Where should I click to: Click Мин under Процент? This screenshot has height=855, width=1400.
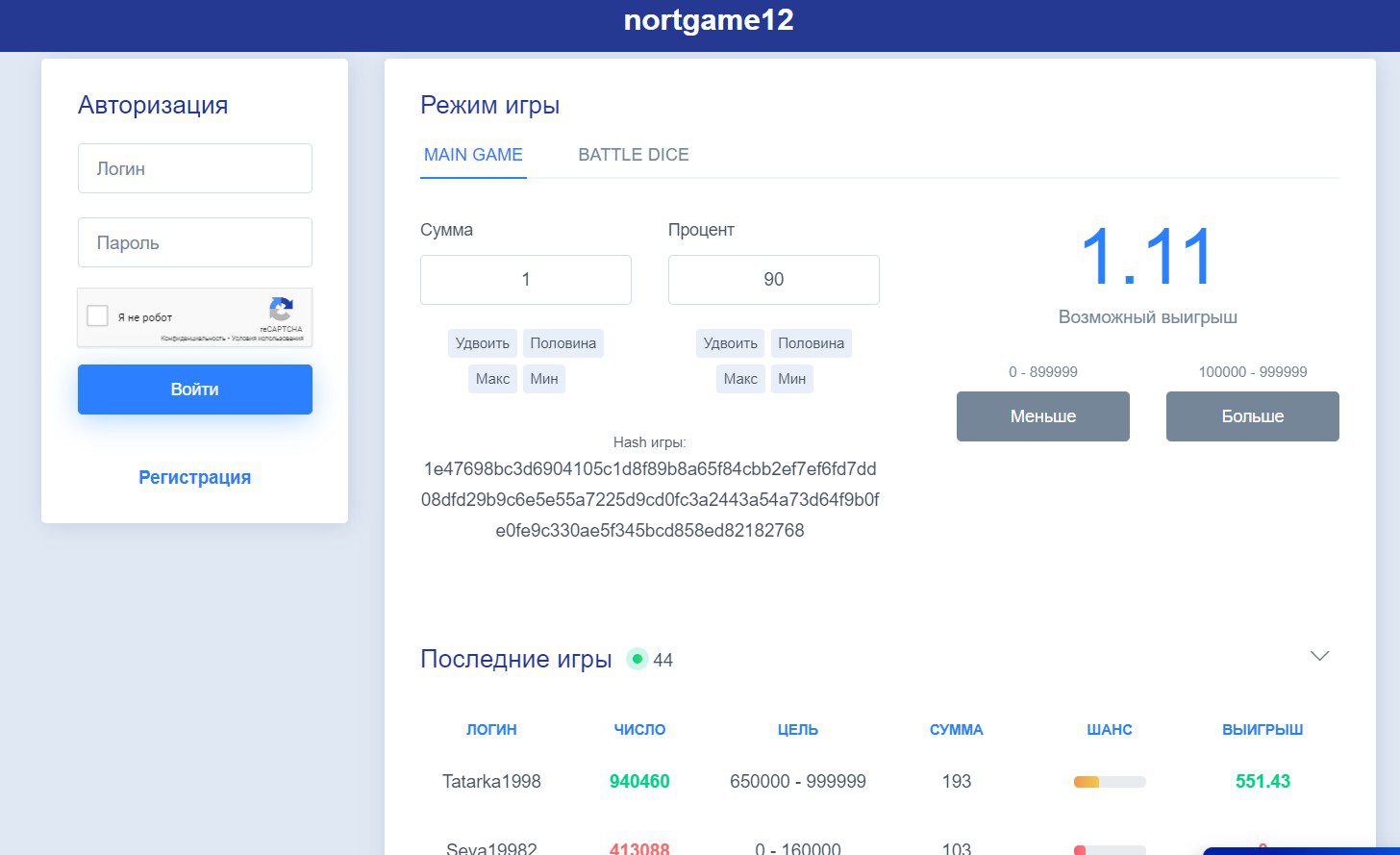(792, 379)
